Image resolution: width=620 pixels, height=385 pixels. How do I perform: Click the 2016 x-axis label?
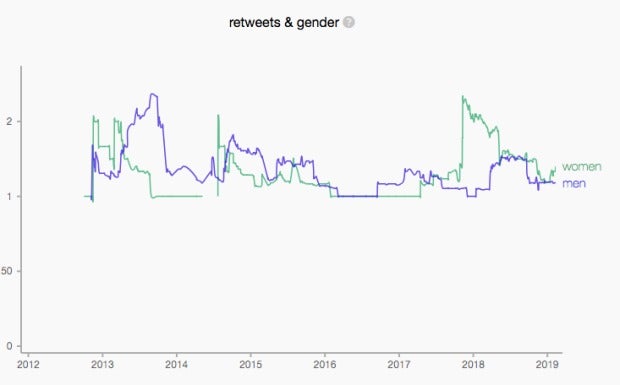(x=325, y=364)
